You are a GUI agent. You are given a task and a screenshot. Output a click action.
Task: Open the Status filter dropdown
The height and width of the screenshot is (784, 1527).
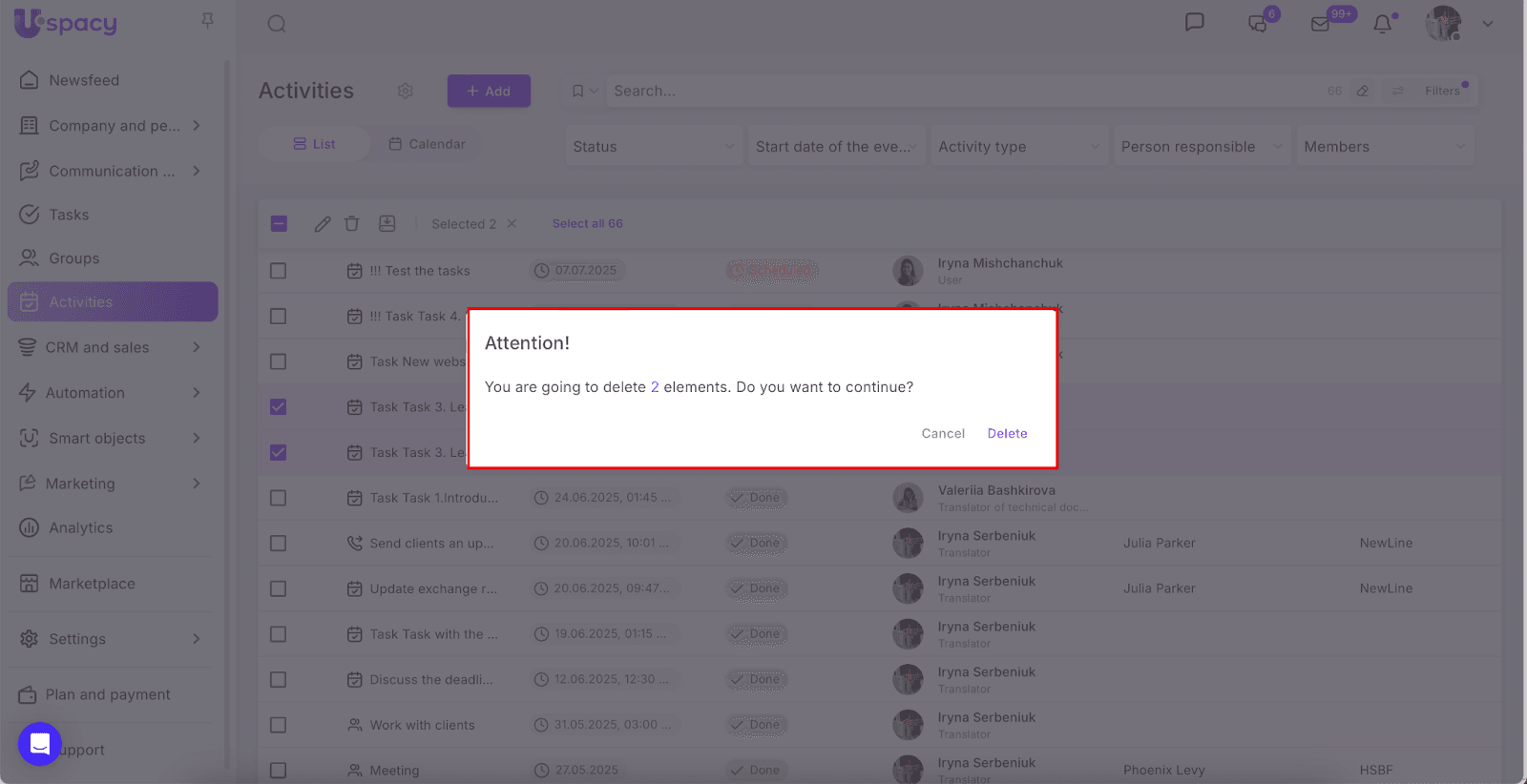coord(654,147)
